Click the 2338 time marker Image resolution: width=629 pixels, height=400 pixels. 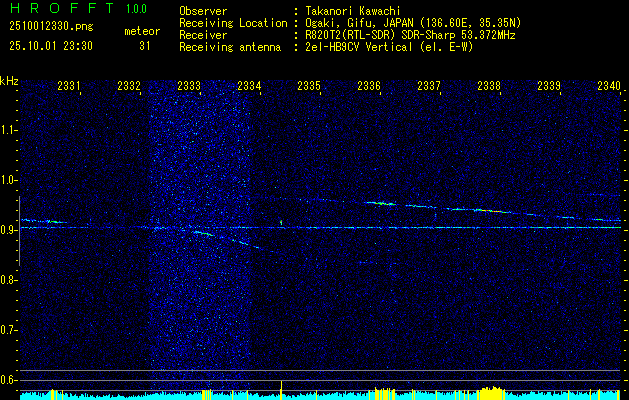click(x=489, y=85)
